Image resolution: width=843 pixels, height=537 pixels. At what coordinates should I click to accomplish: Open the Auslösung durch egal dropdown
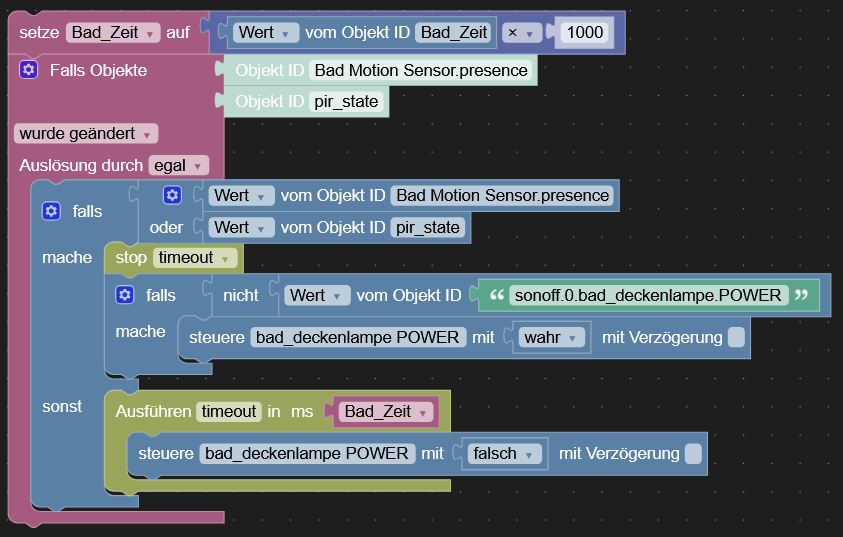point(178,165)
